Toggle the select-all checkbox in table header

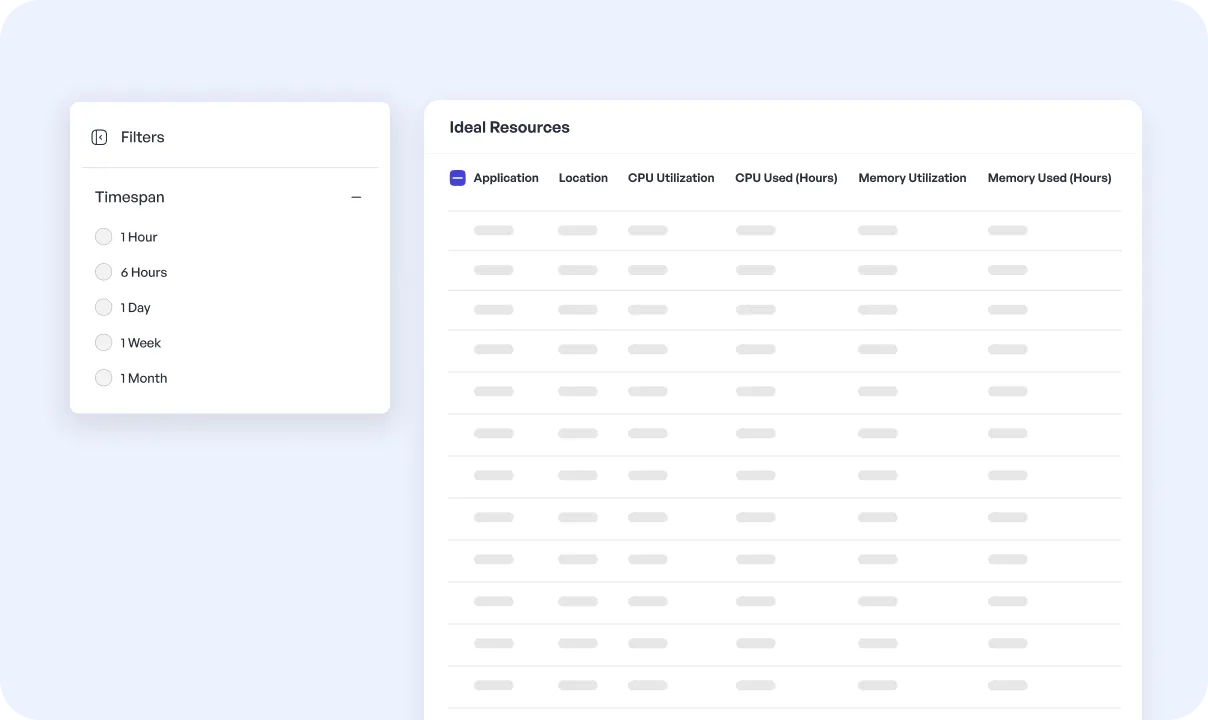457,178
